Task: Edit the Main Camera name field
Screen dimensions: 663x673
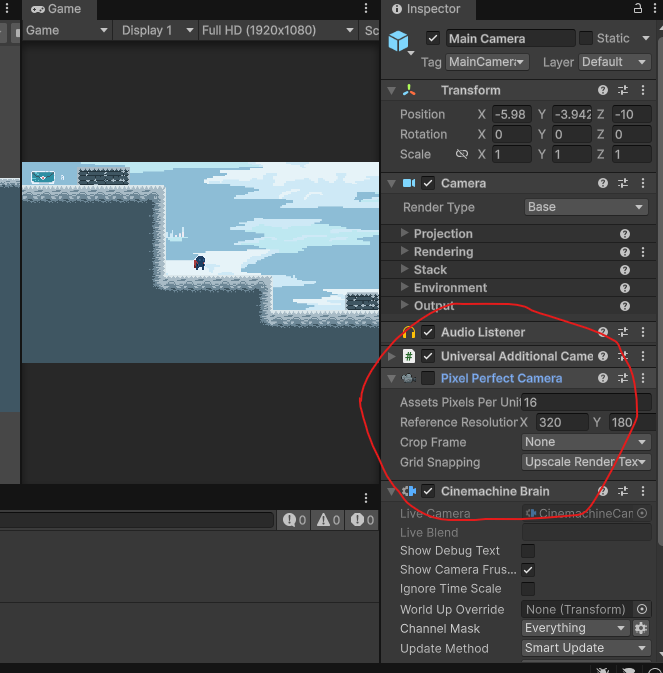Action: point(511,39)
